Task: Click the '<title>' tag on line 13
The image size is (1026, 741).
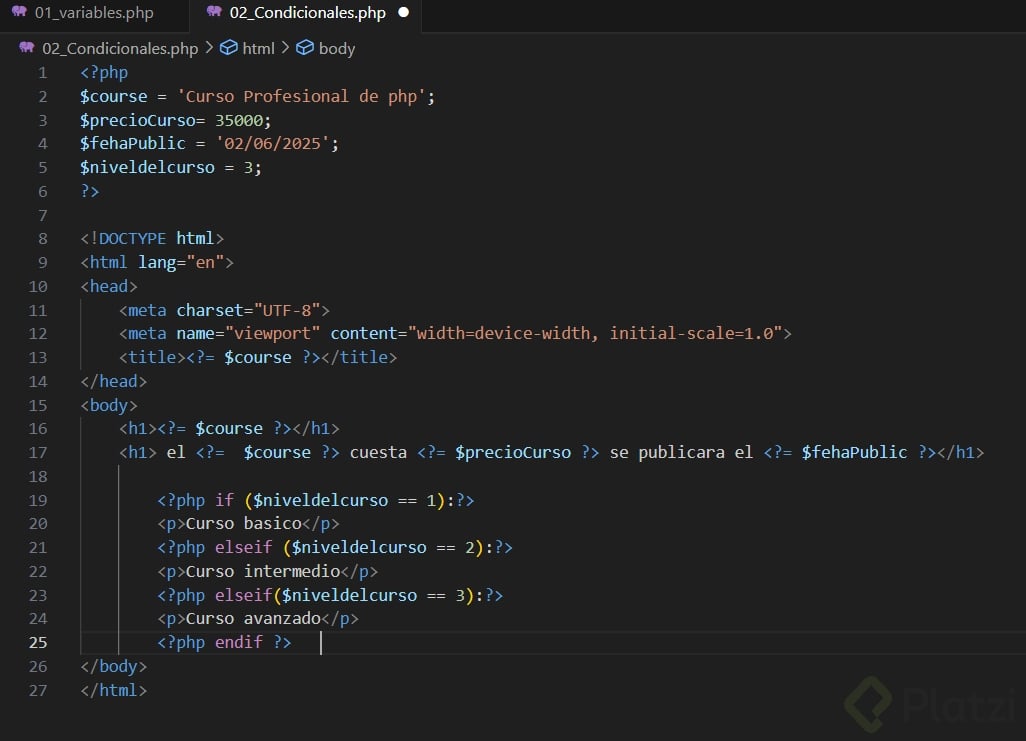Action: (152, 357)
